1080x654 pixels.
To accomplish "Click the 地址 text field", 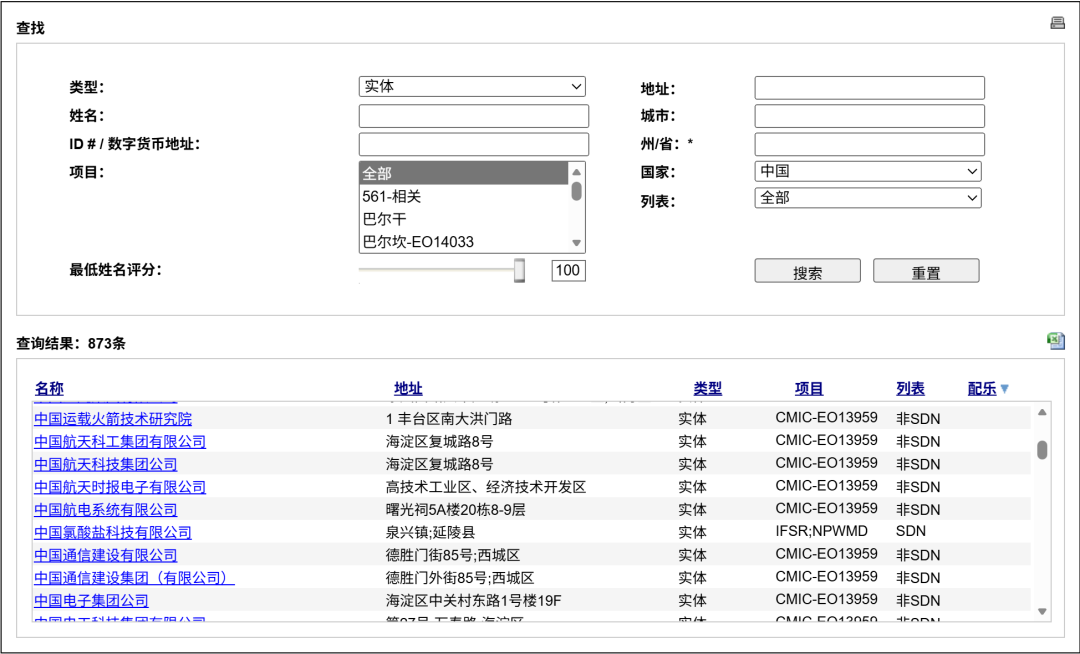I will coord(869,88).
